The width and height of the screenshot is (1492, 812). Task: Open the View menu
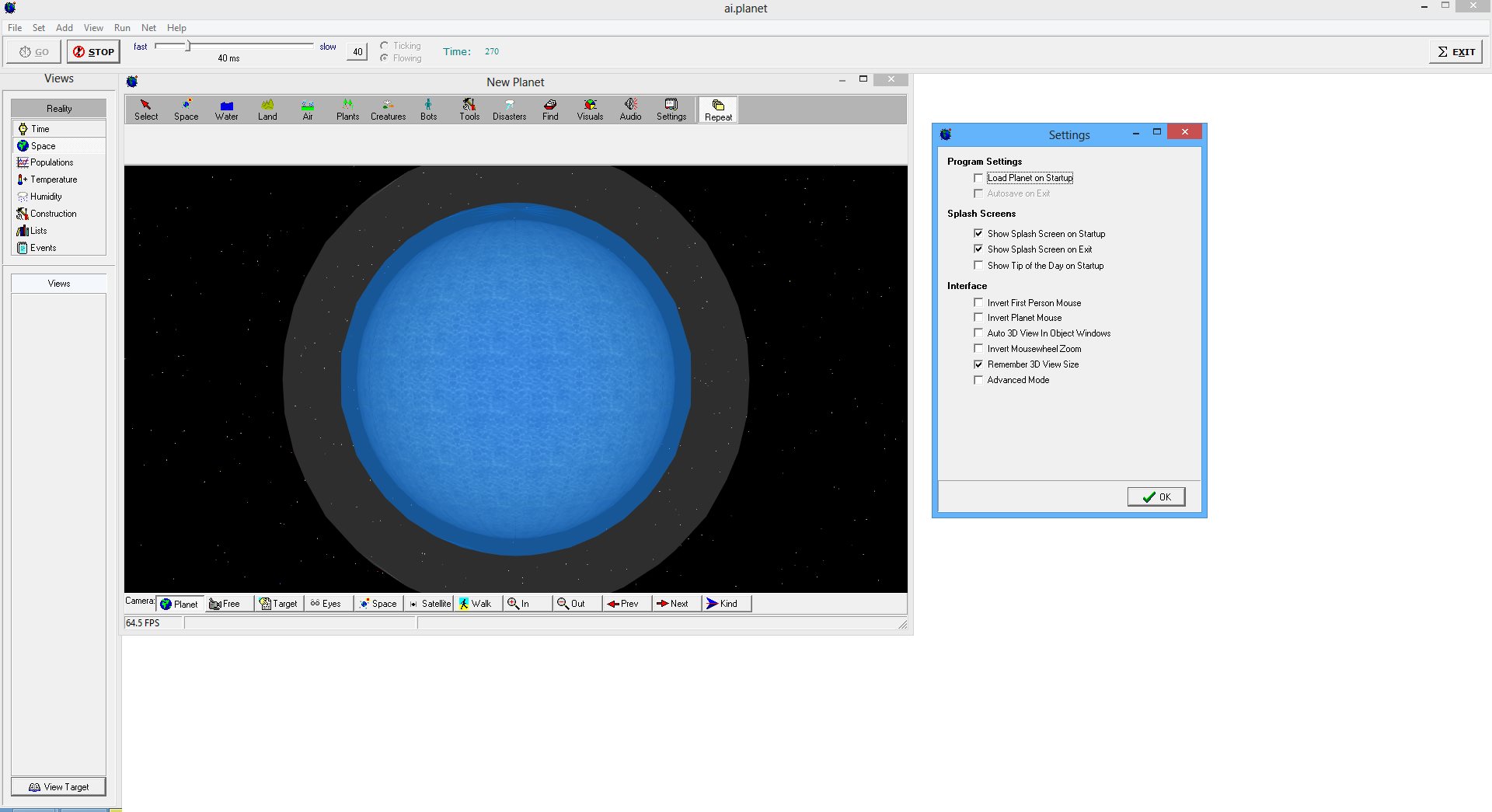coord(93,28)
